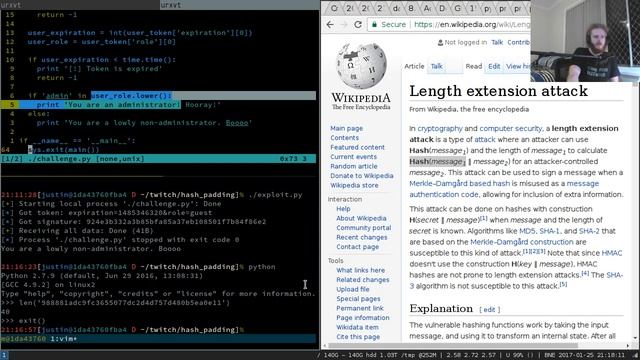Open the Contributions link at top
The image size is (640, 360).
(x=519, y=42)
